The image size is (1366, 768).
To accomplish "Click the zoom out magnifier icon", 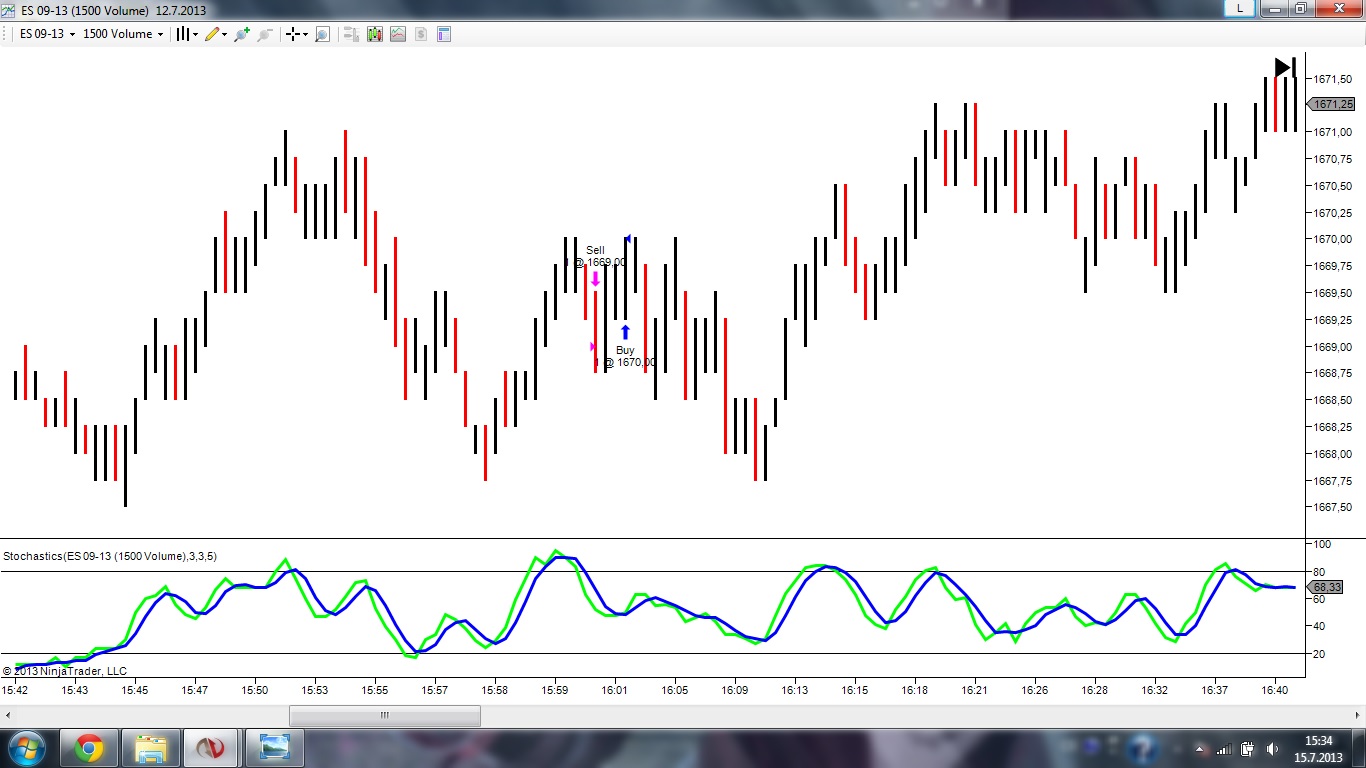I will click(x=264, y=34).
